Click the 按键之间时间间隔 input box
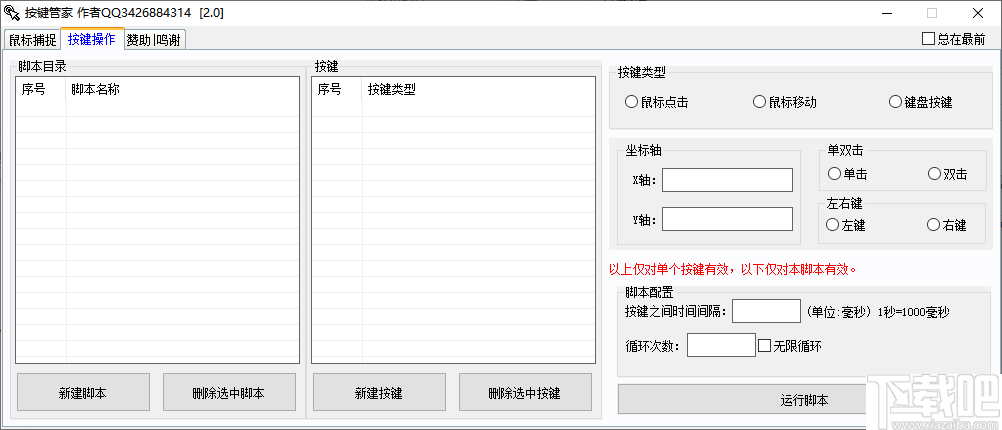Viewport: 1002px width, 430px height. 766,311
